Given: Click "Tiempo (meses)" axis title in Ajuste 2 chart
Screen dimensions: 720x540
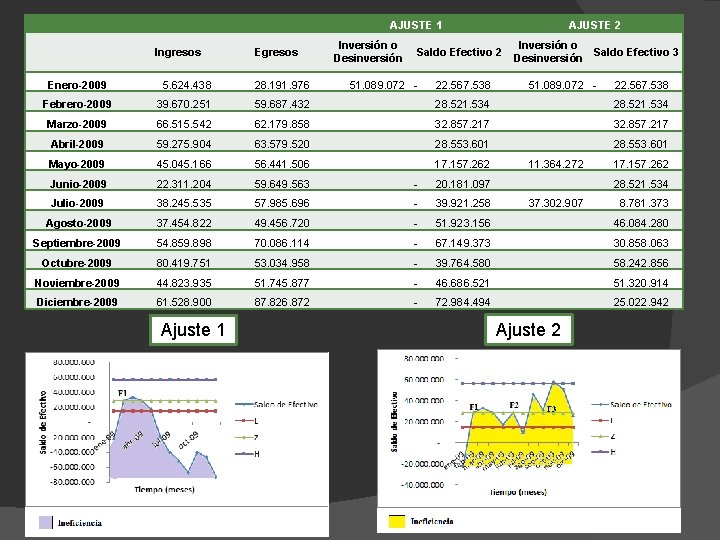Looking at the screenshot, I should (x=518, y=492).
